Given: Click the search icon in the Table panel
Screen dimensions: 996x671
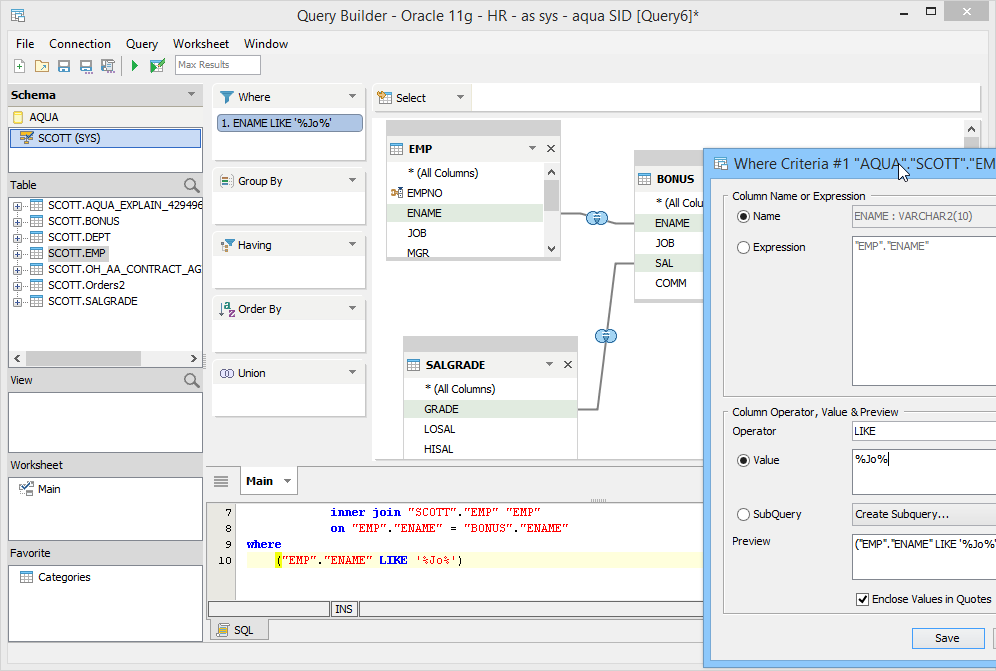Looking at the screenshot, I should (191, 185).
